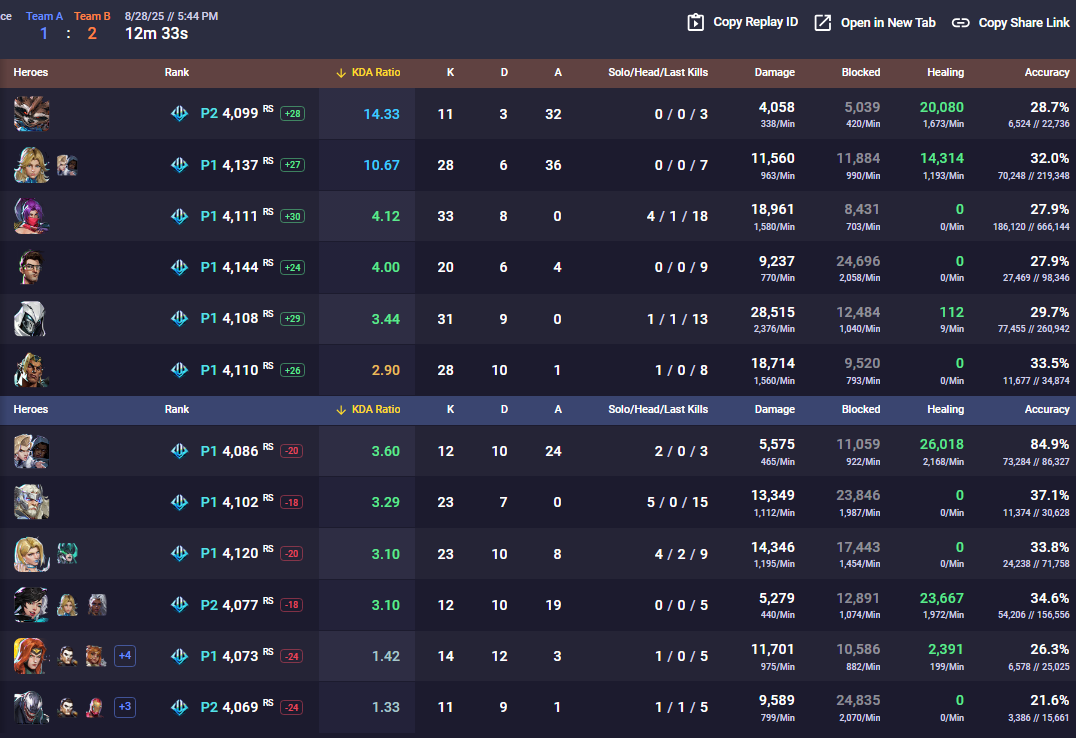Click the +28 rank score change badge
1076x738 pixels.
click(x=292, y=113)
